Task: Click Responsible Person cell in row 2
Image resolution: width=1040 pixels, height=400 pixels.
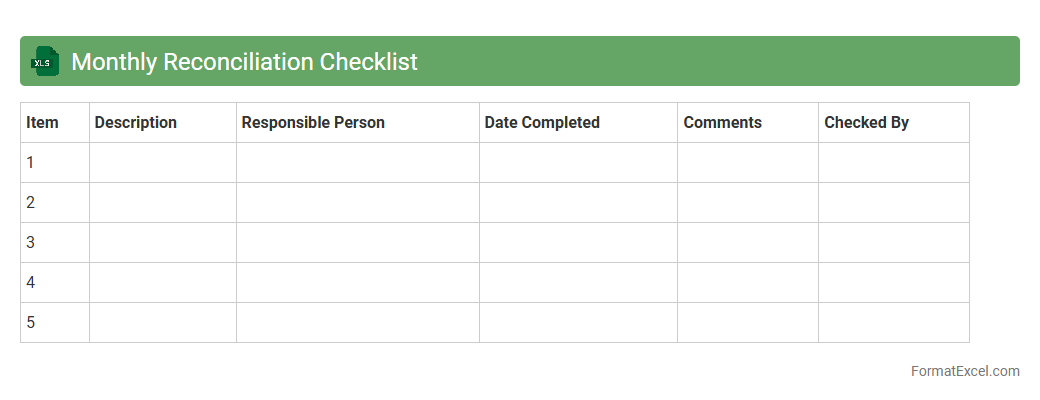Action: (357, 203)
